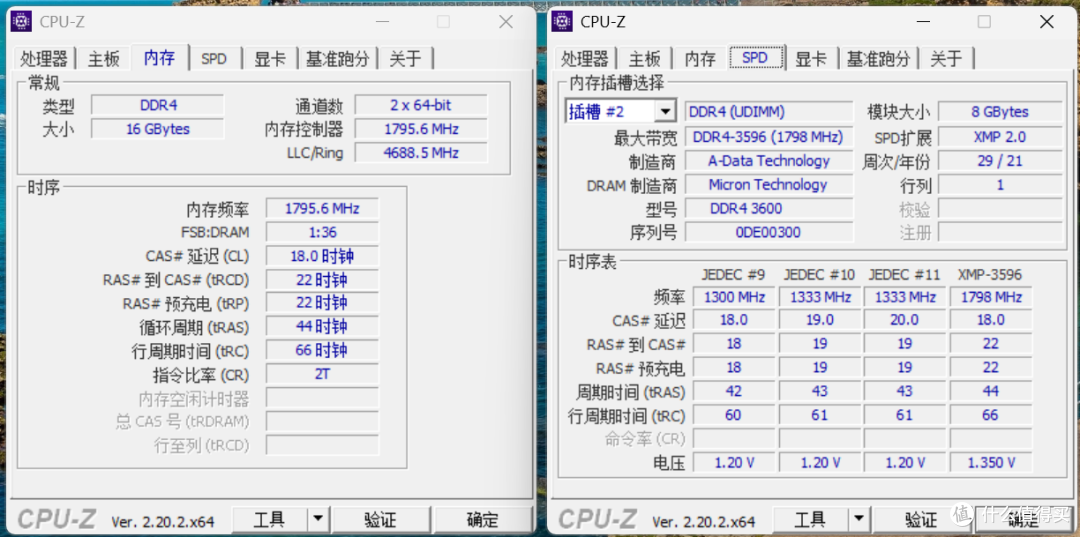Click the tRAS 44 时钟 value
The height and width of the screenshot is (537, 1080).
[322, 326]
